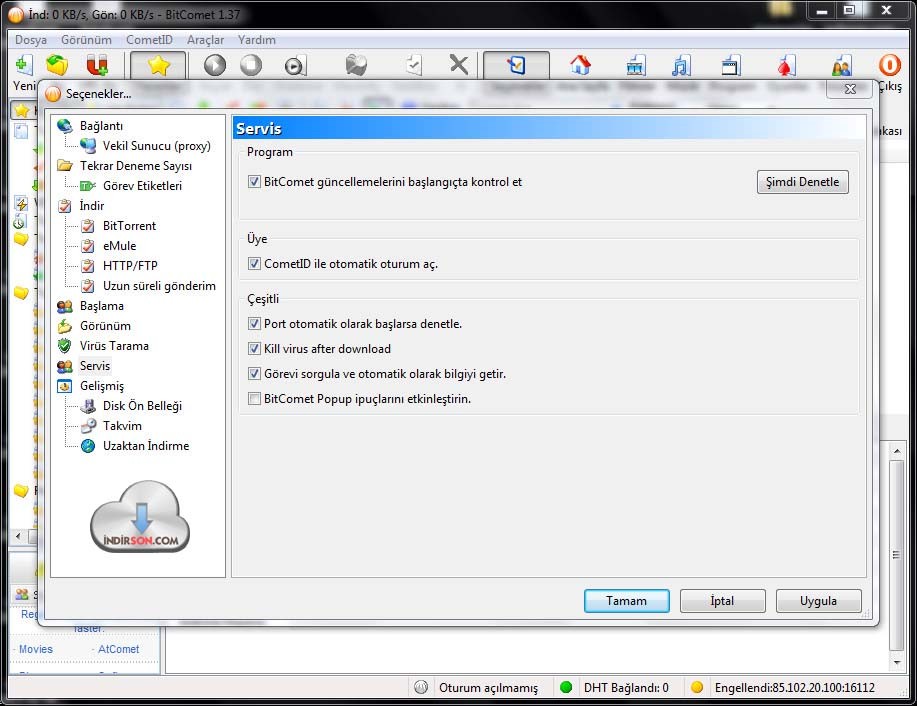Viewport: 917px width, 706px height.
Task: Open Görünüm menu in menu bar
Action: [86, 40]
